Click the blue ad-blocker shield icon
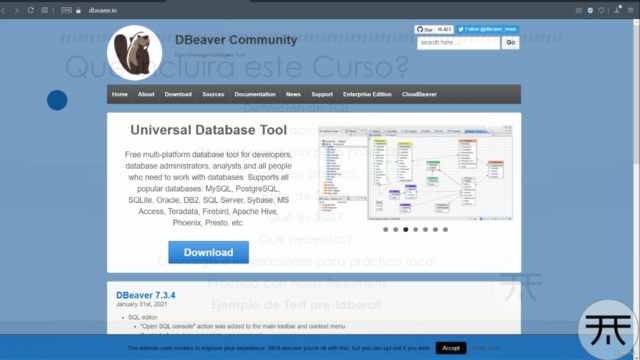The height and width of the screenshot is (360, 640). [590, 10]
